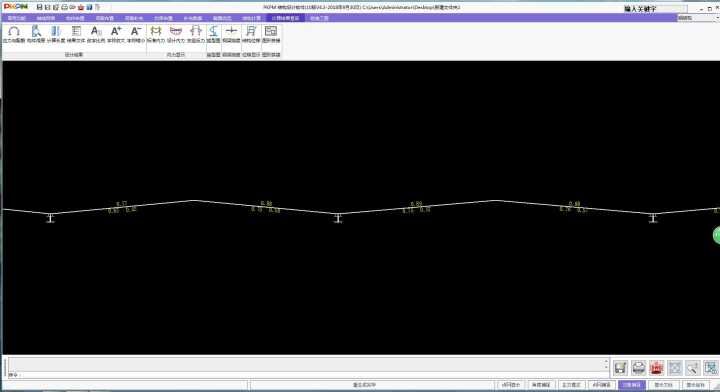This screenshot has width=720, height=392.
Task: Open the dropdown at top right below search
Action: [x=699, y=18]
